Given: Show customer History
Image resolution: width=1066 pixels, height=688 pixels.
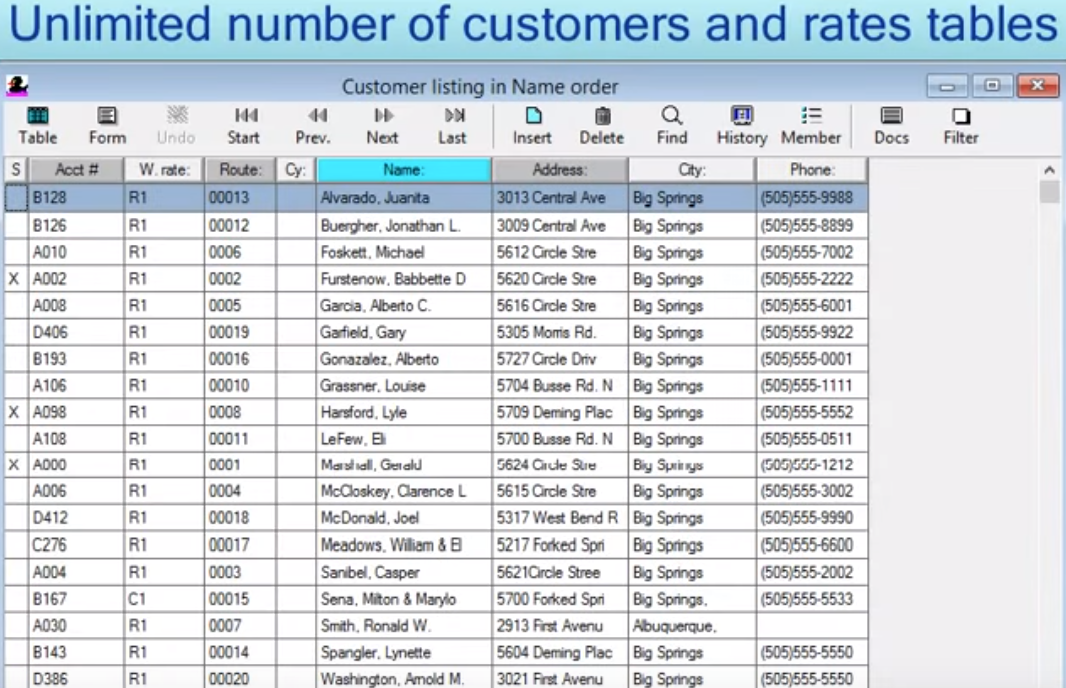Looking at the screenshot, I should coord(741,126).
